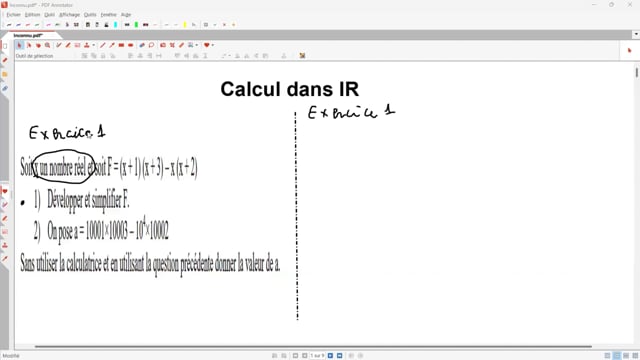Open heart favorites panel in left sidebar
The width and height of the screenshot is (640, 360).
tap(5, 191)
